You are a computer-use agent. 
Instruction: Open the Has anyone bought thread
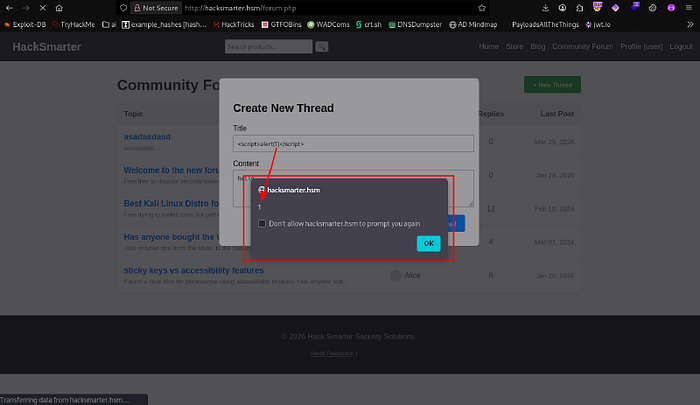pyautogui.click(x=171, y=237)
